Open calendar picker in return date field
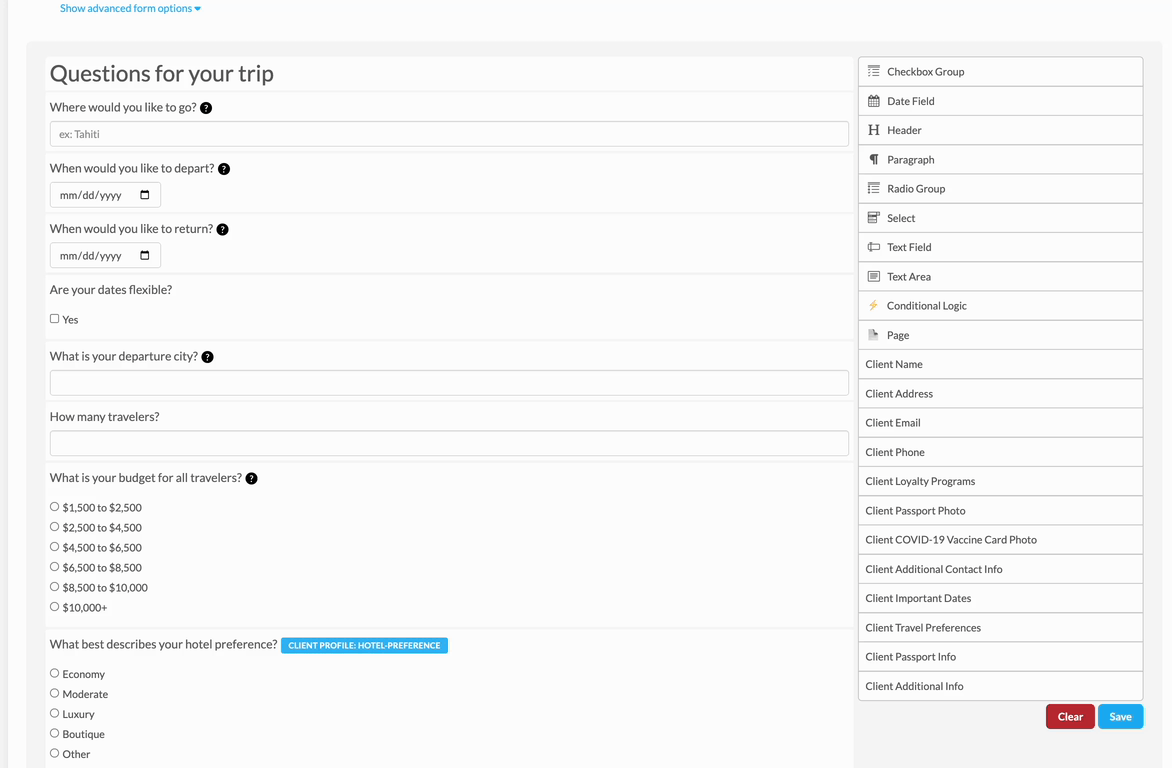Screen dimensions: 1173x768 tap(145, 256)
